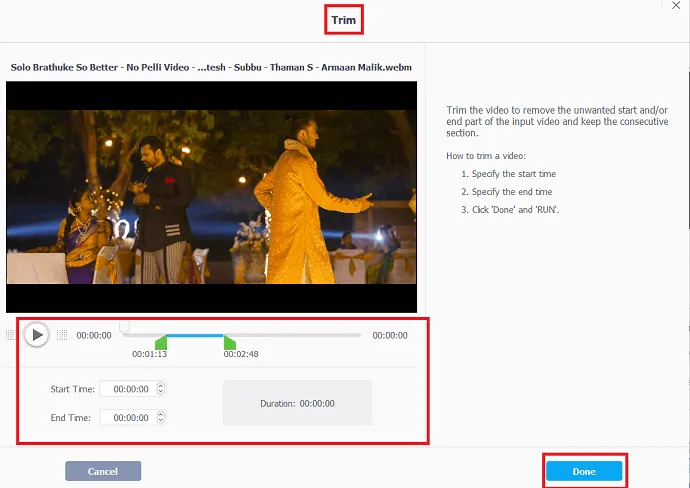Confirm the trim with the Done button
This screenshot has width=690, height=488.
pyautogui.click(x=584, y=471)
